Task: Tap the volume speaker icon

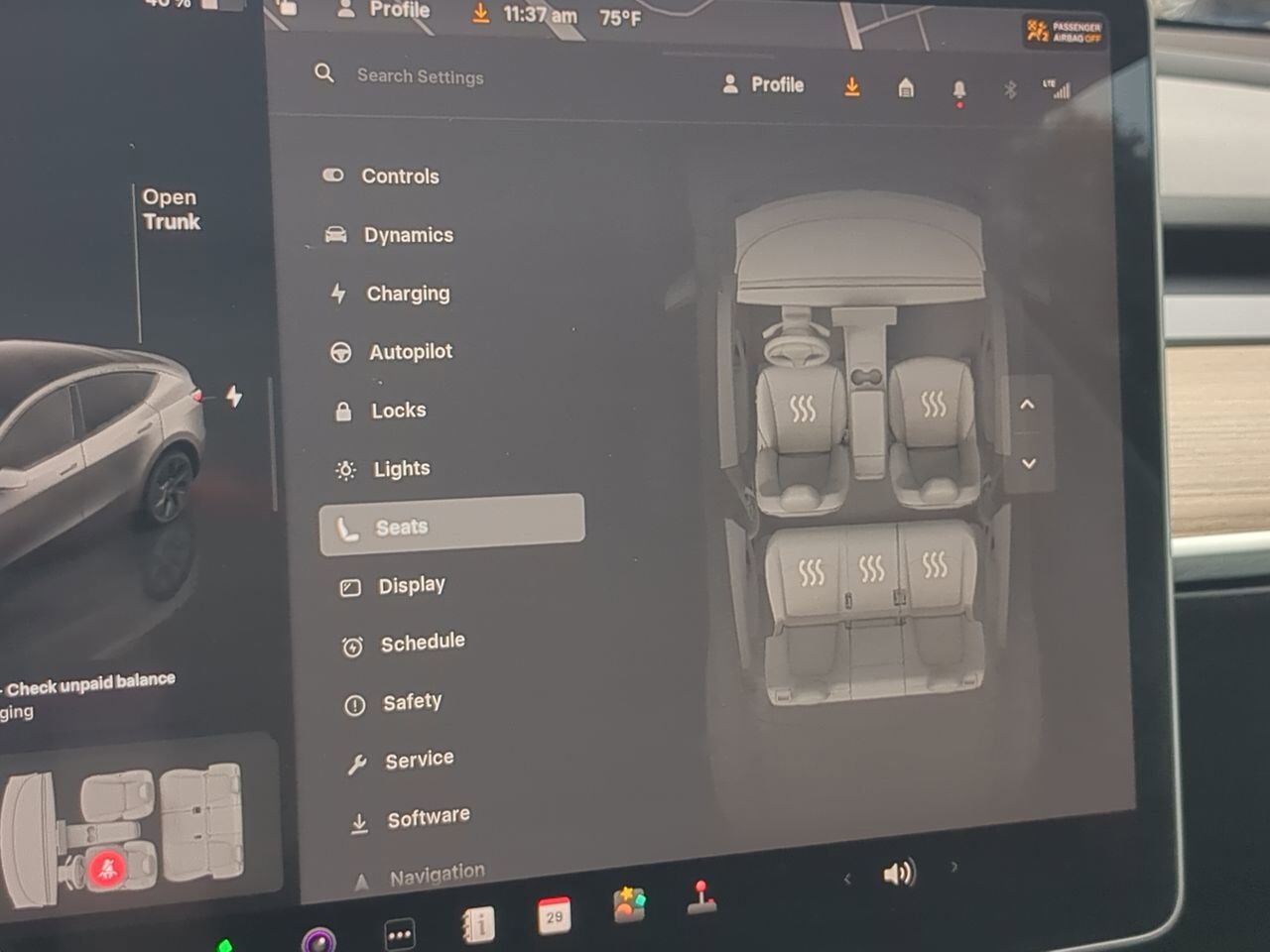Action: pyautogui.click(x=898, y=874)
